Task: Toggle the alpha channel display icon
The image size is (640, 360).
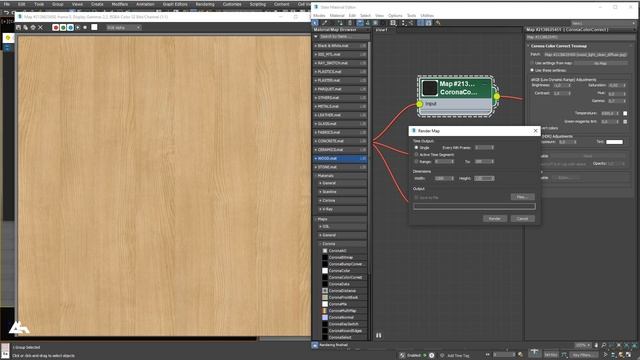Action: 78,27
